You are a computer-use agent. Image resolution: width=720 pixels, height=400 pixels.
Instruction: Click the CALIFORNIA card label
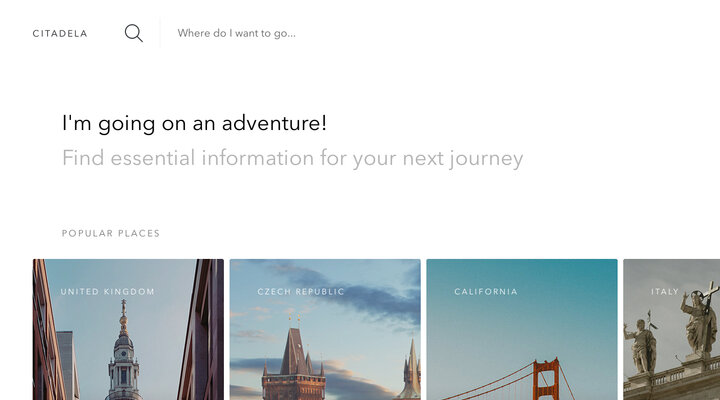[486, 292]
